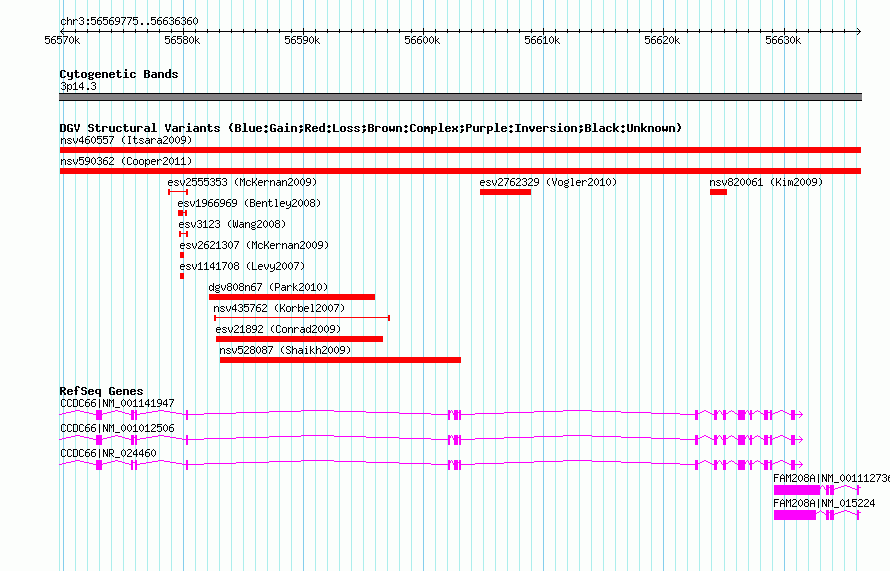Select the CCDC66|NR_024460 transcript label
The width and height of the screenshot is (890, 571).
point(108,454)
